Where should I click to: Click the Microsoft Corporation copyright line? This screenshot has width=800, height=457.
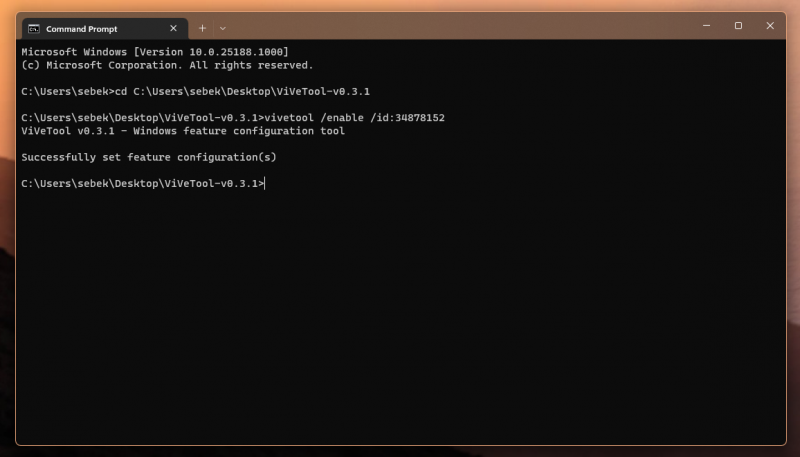coord(167,65)
